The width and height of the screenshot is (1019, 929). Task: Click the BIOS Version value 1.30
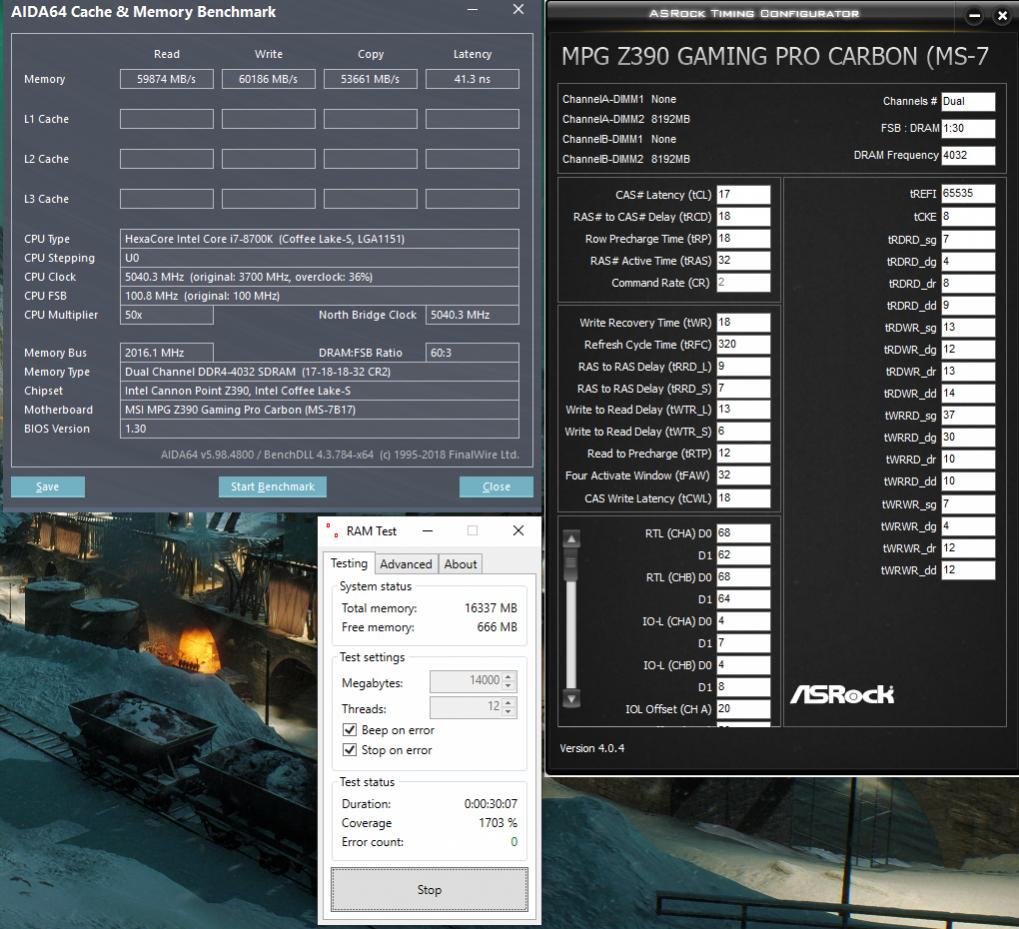[319, 429]
